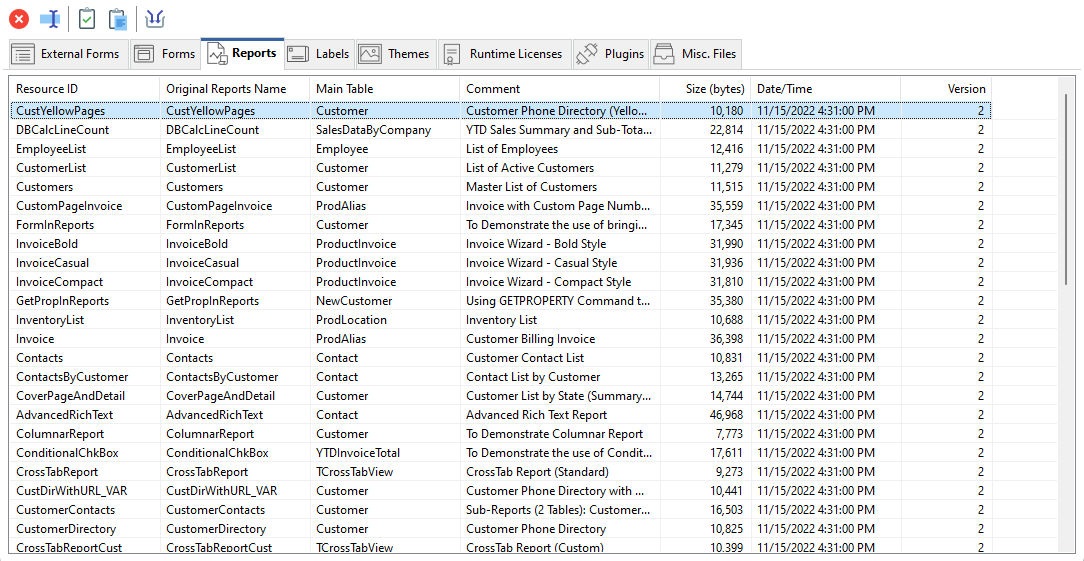Select GetPropInReports in Resource ID column
The width and height of the screenshot is (1084, 561).
tap(62, 301)
